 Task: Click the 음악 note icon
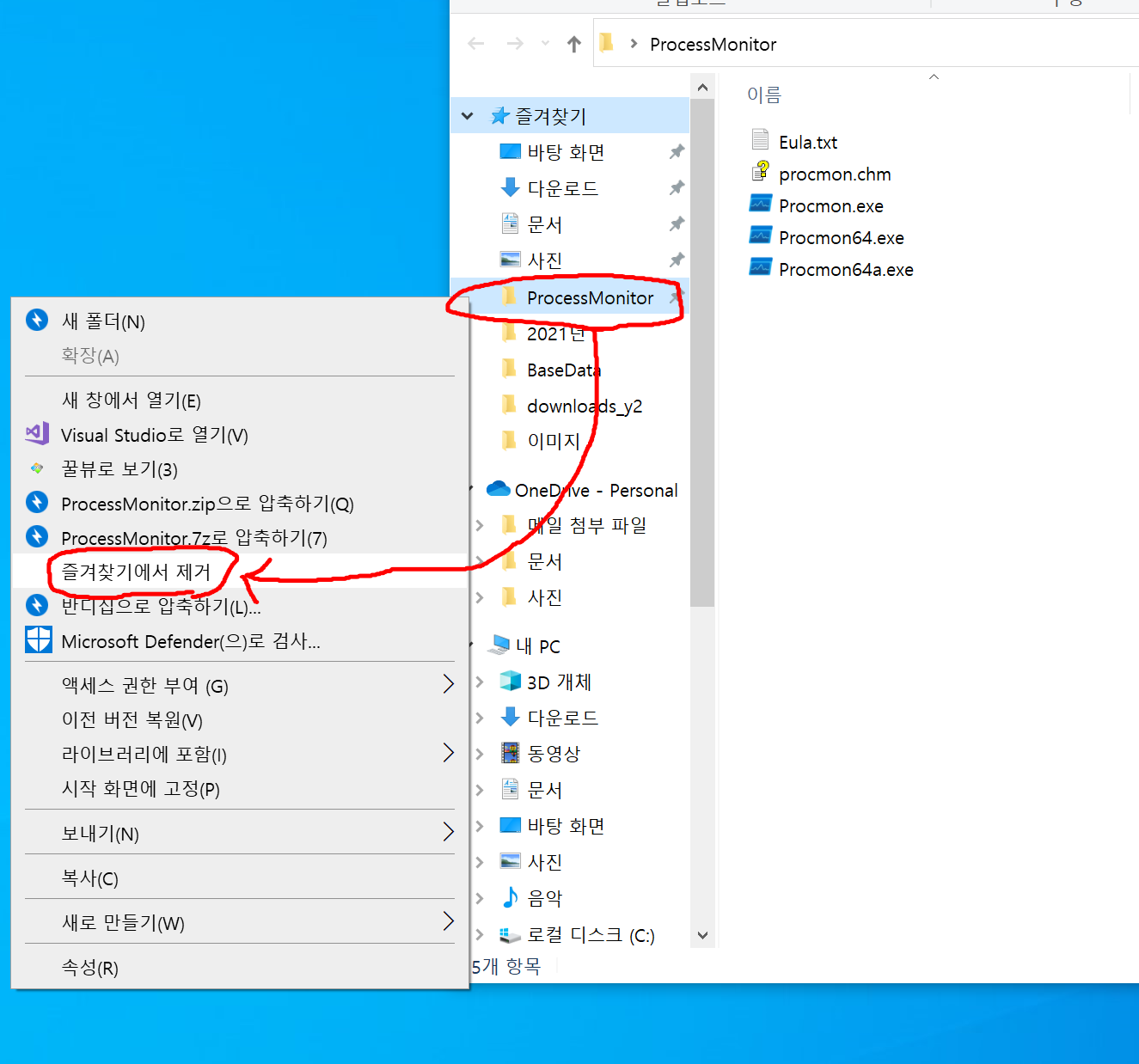point(510,897)
